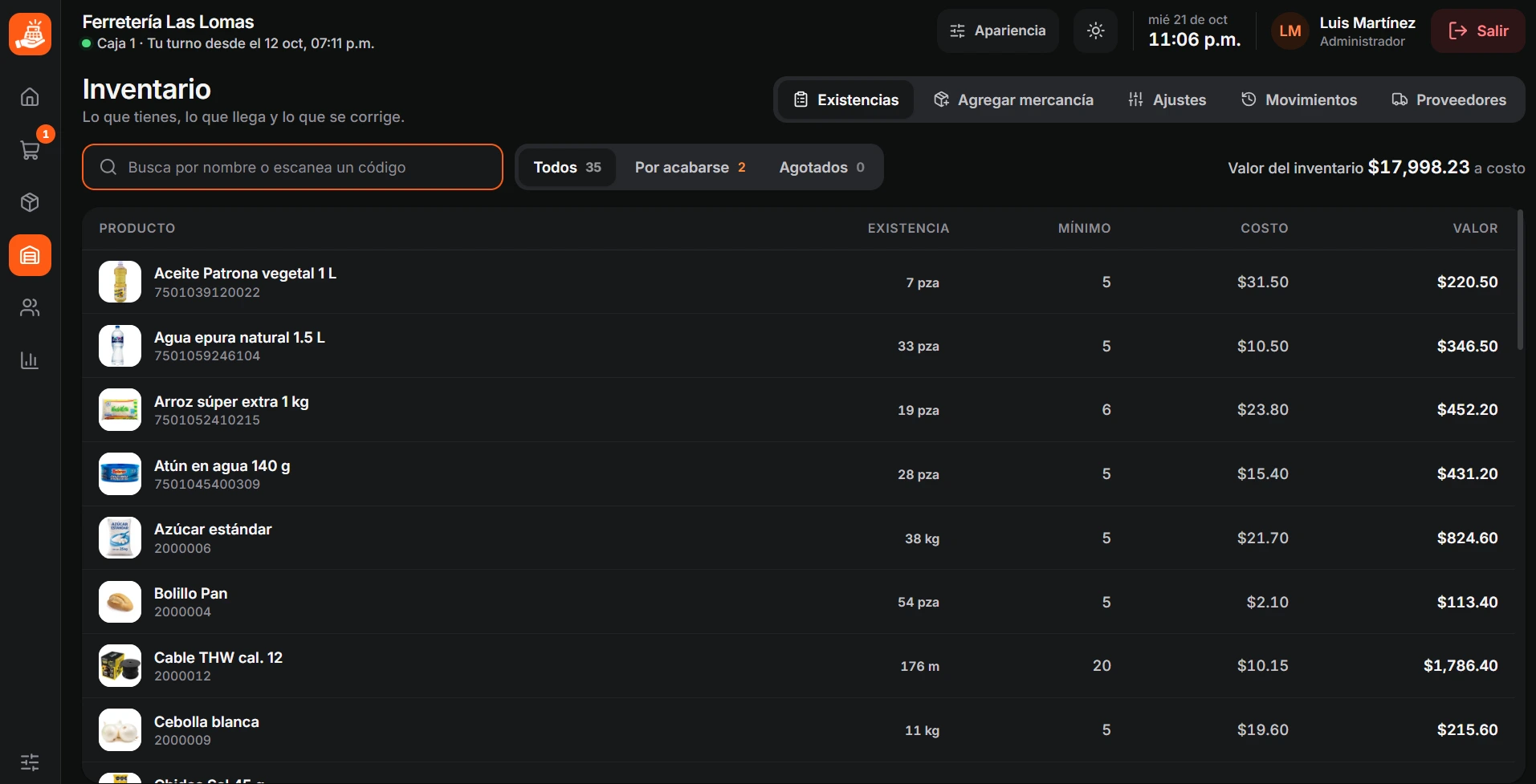
Task: Select the Todos 35 filter
Action: pos(567,167)
